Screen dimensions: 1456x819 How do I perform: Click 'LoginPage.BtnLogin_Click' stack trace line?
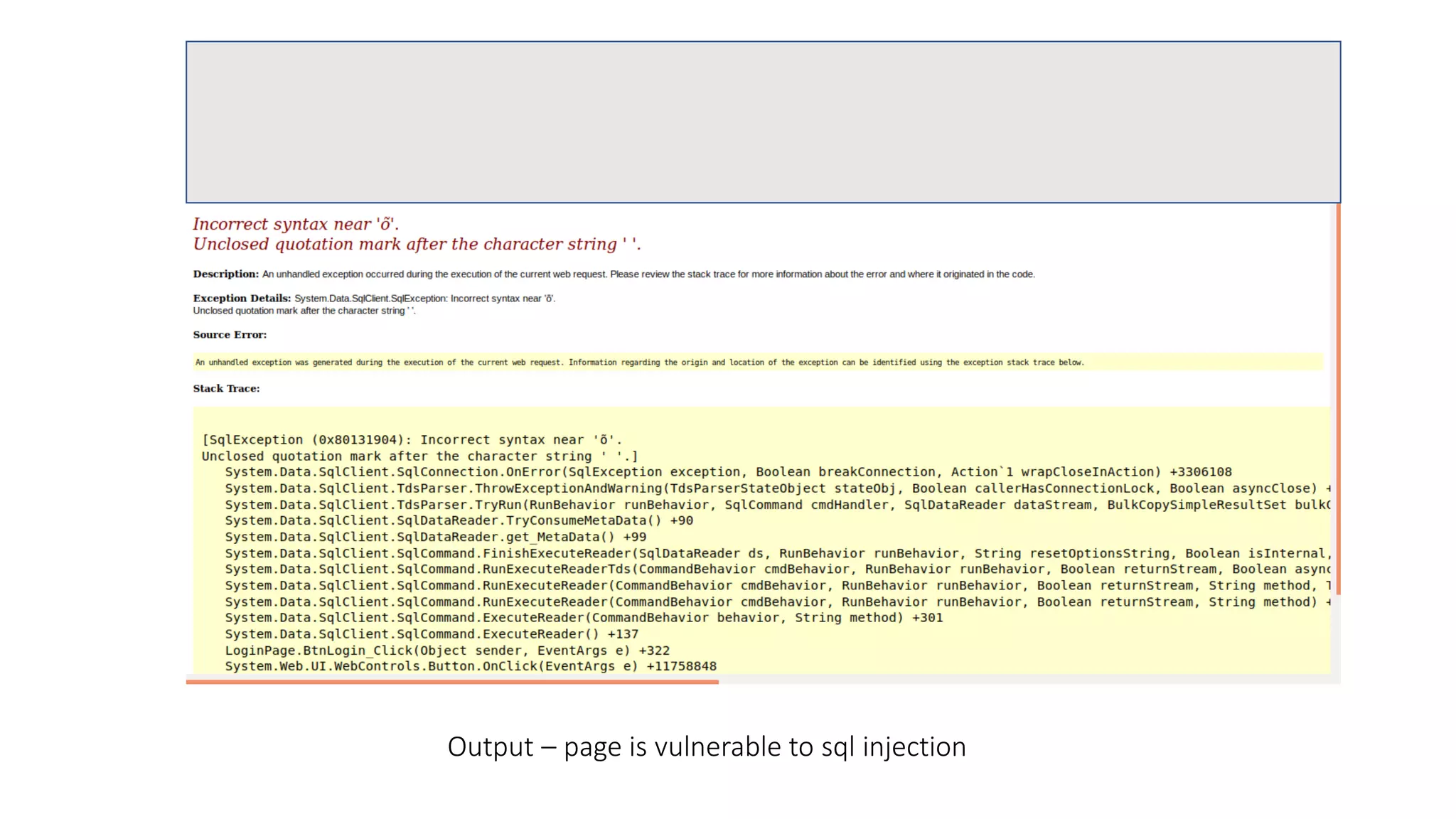pyautogui.click(x=447, y=651)
